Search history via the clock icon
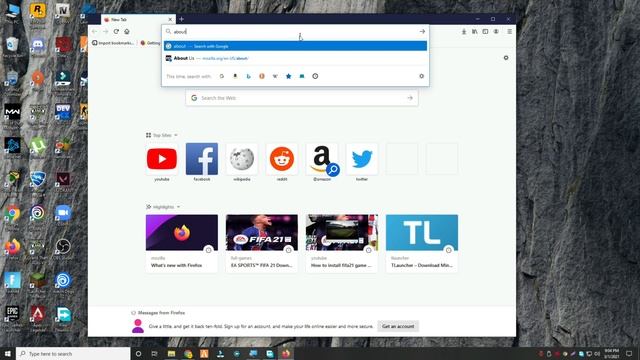Screen dimensions: 640x360 (315, 76)
